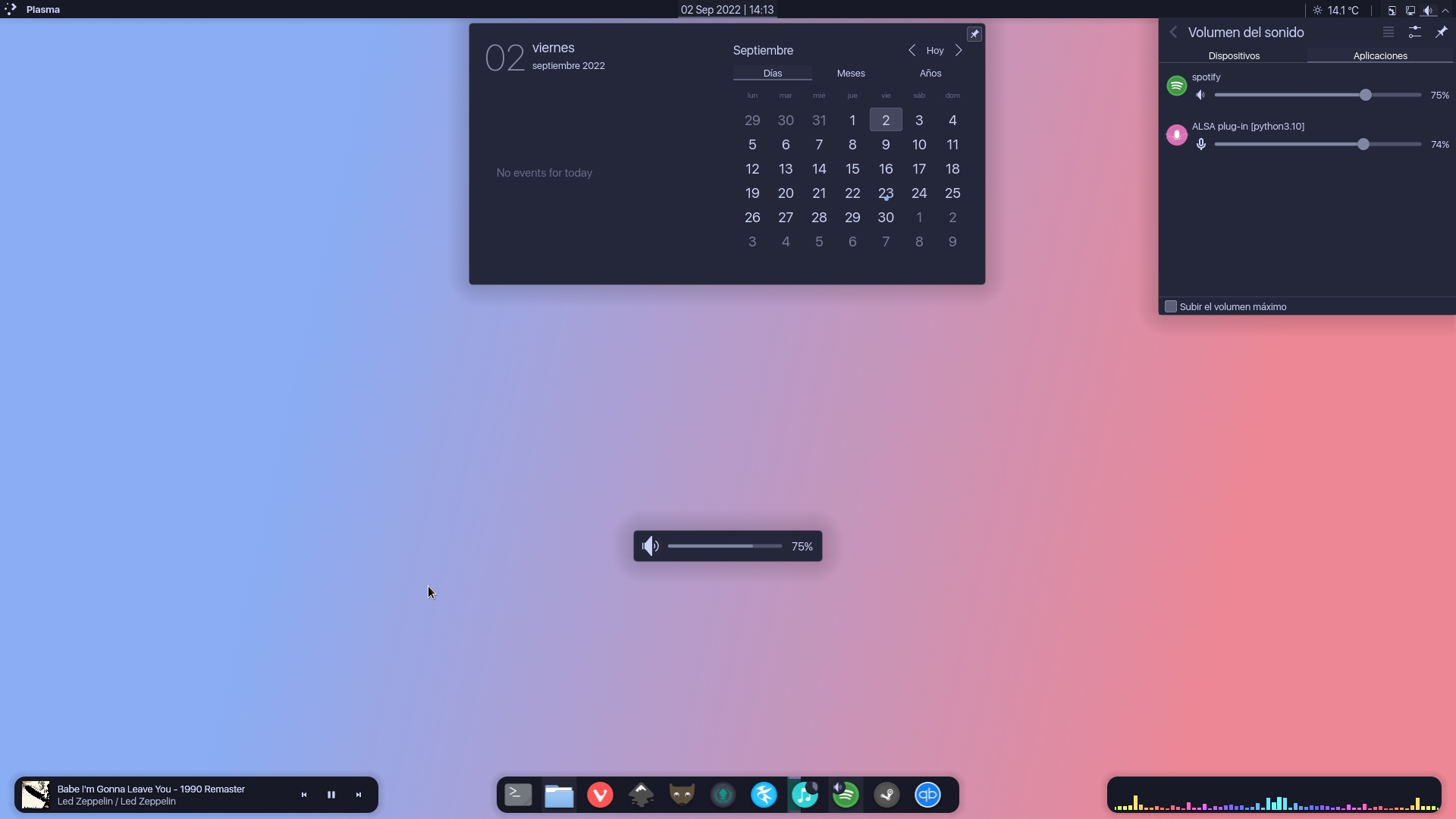Image resolution: width=1456 pixels, height=819 pixels.
Task: Launch Inkscape from the dock
Action: point(642,795)
